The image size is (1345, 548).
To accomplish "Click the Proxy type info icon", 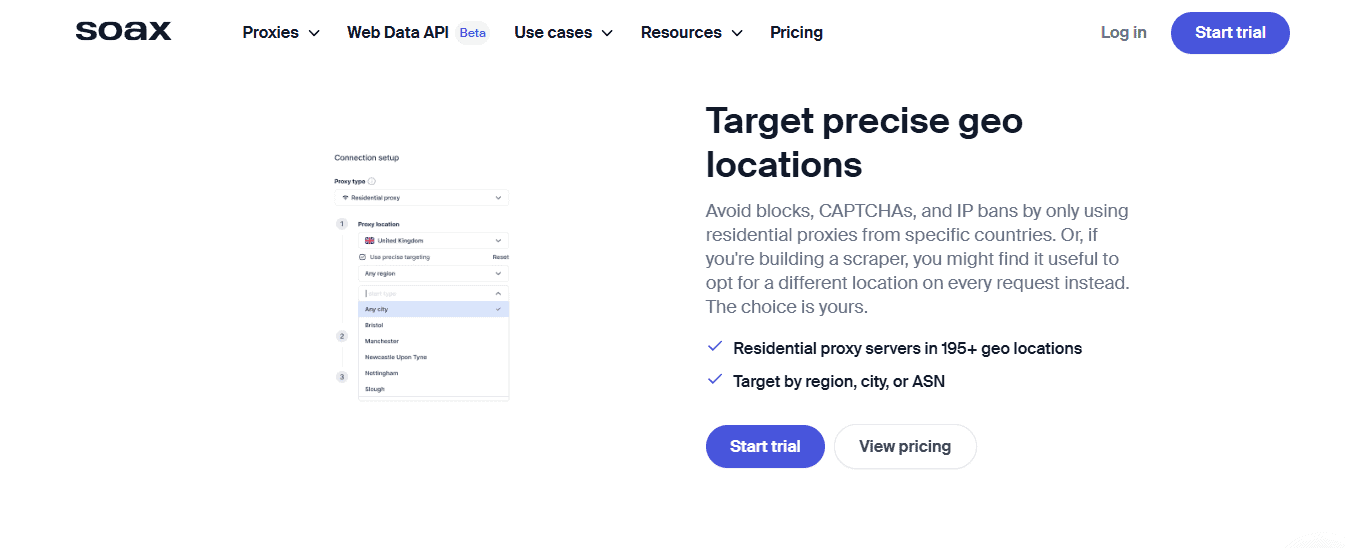I will click(x=372, y=181).
